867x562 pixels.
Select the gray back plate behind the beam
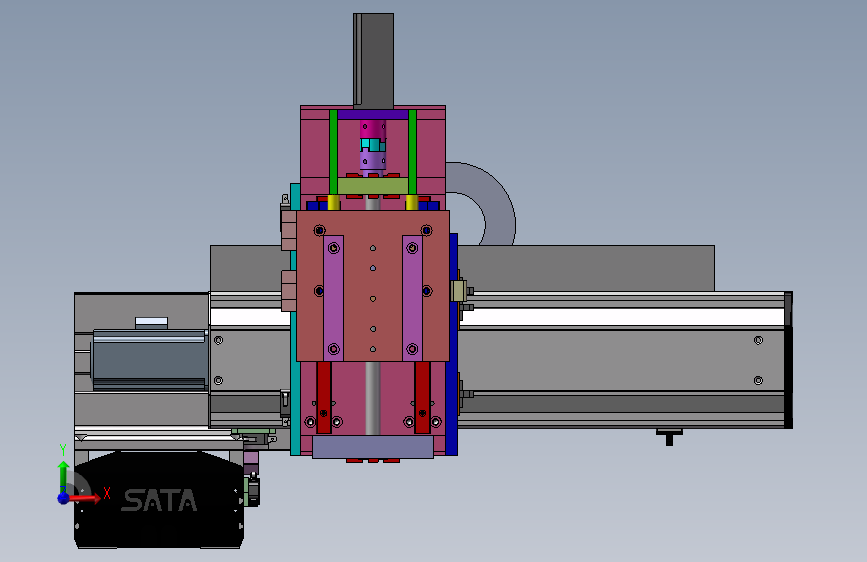pos(586,268)
